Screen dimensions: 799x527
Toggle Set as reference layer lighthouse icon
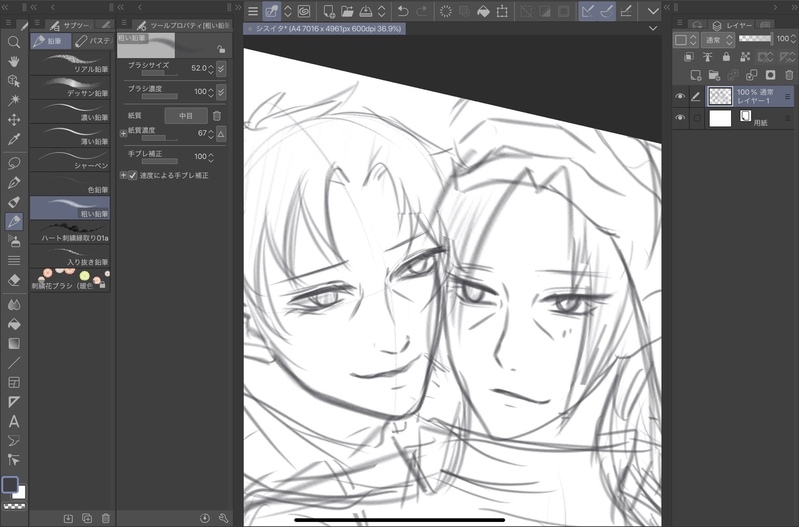pos(707,57)
